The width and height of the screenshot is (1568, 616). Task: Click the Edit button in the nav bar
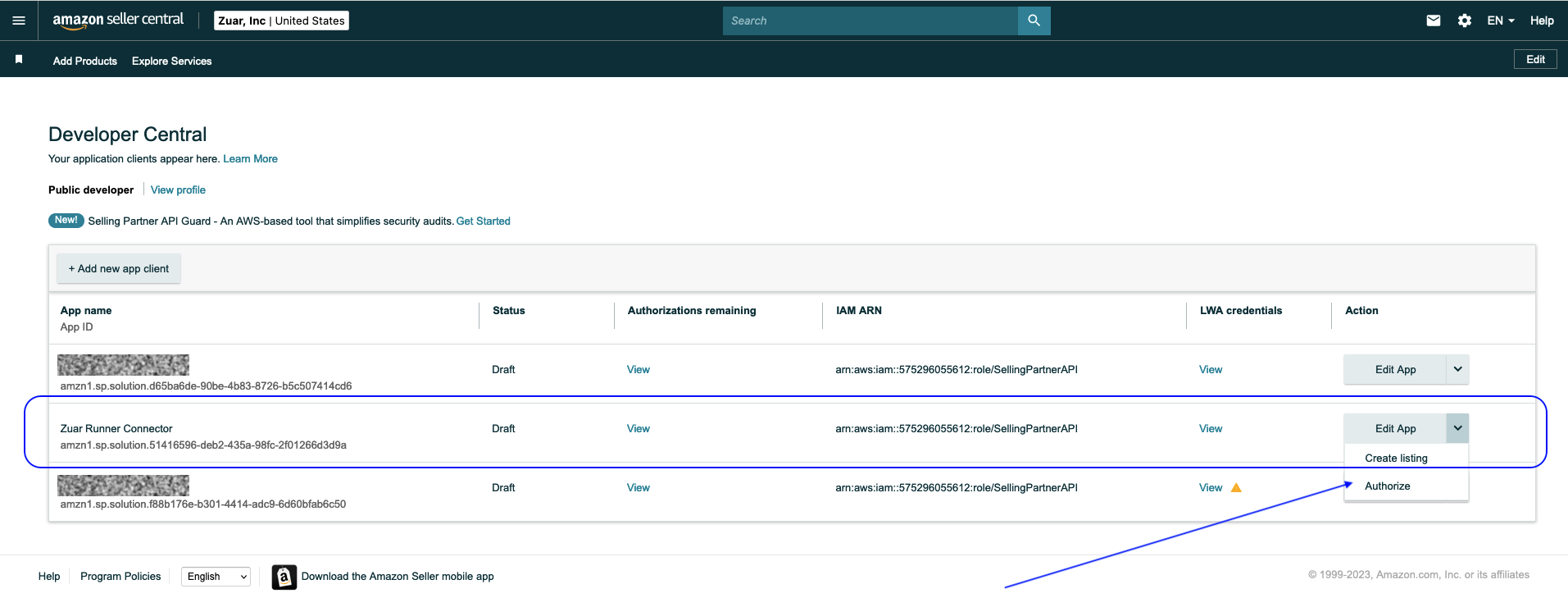click(x=1535, y=59)
